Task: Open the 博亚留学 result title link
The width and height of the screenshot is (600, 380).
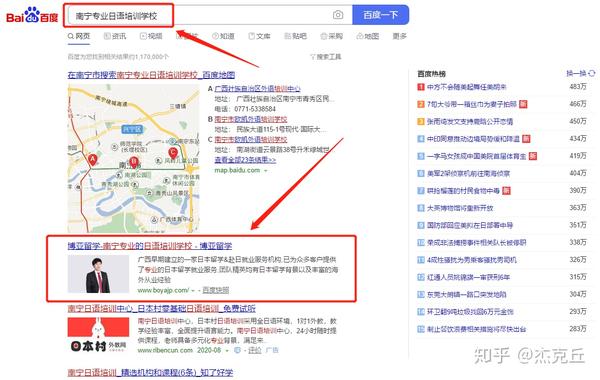Action: click(x=150, y=246)
